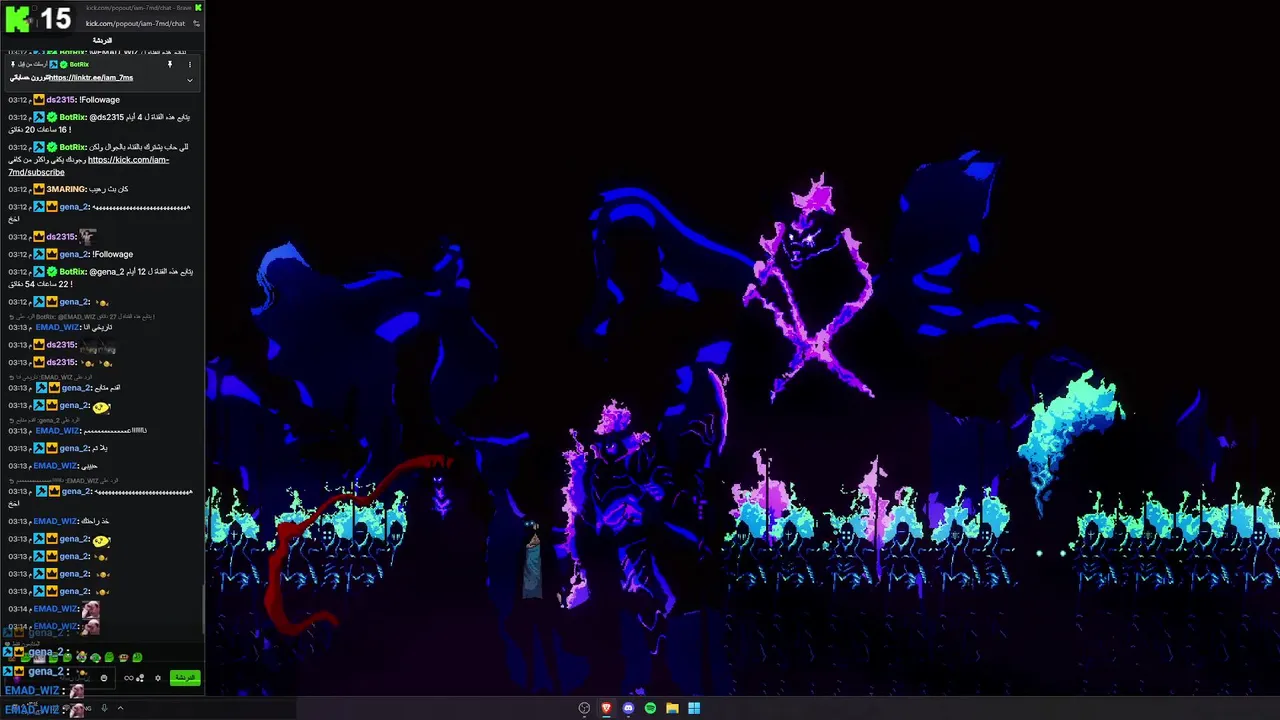Click the site settings icon by address
Viewport: 1280px width, 720px height.
coord(196,23)
